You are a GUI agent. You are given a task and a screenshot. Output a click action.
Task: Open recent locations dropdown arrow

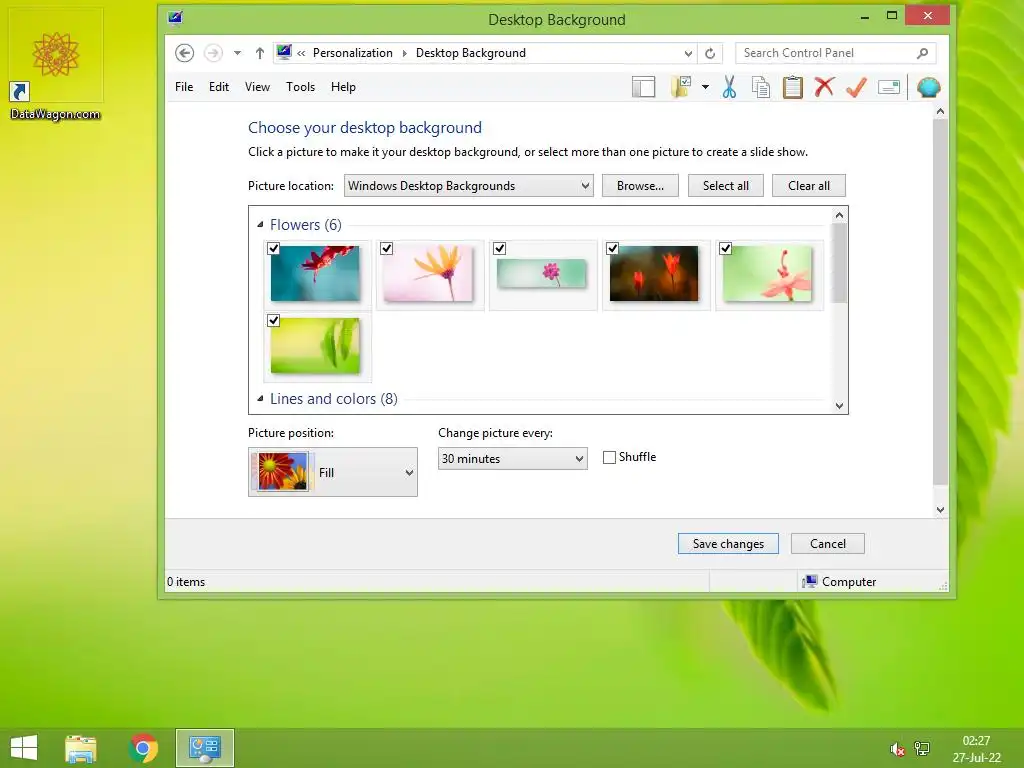237,53
